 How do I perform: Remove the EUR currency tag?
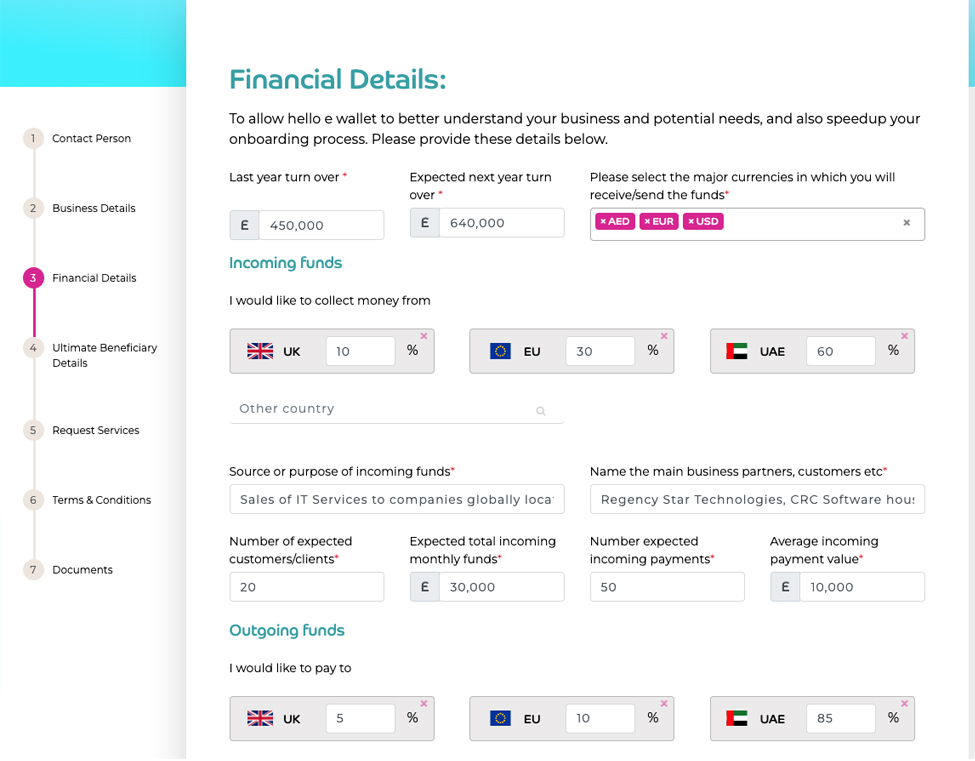pos(647,222)
